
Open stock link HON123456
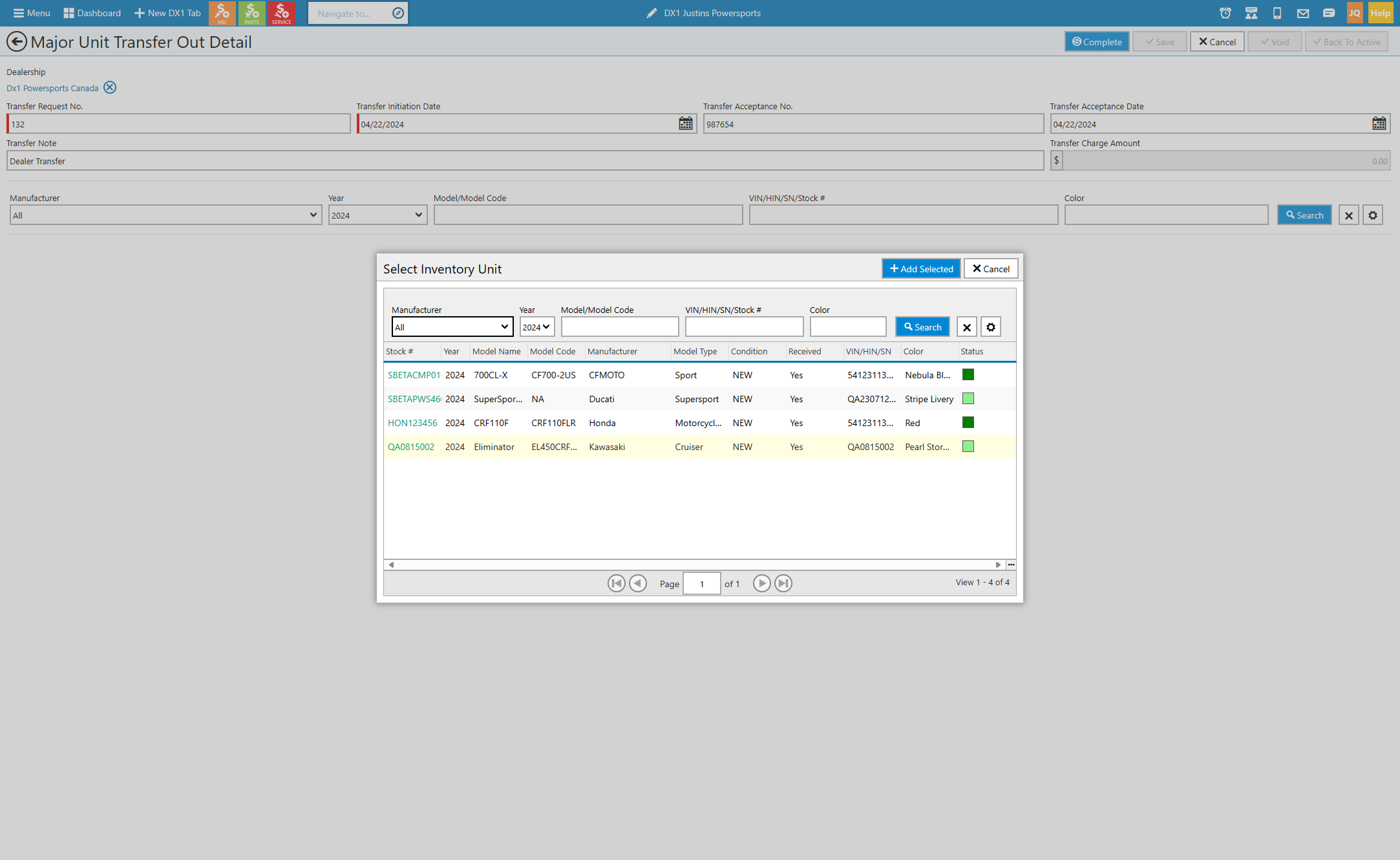pyautogui.click(x=412, y=423)
